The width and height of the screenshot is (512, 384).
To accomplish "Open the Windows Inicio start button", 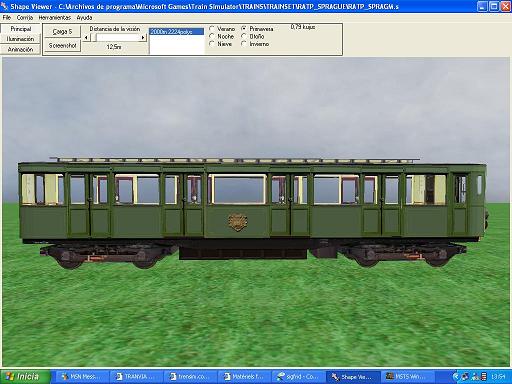I will point(25,377).
